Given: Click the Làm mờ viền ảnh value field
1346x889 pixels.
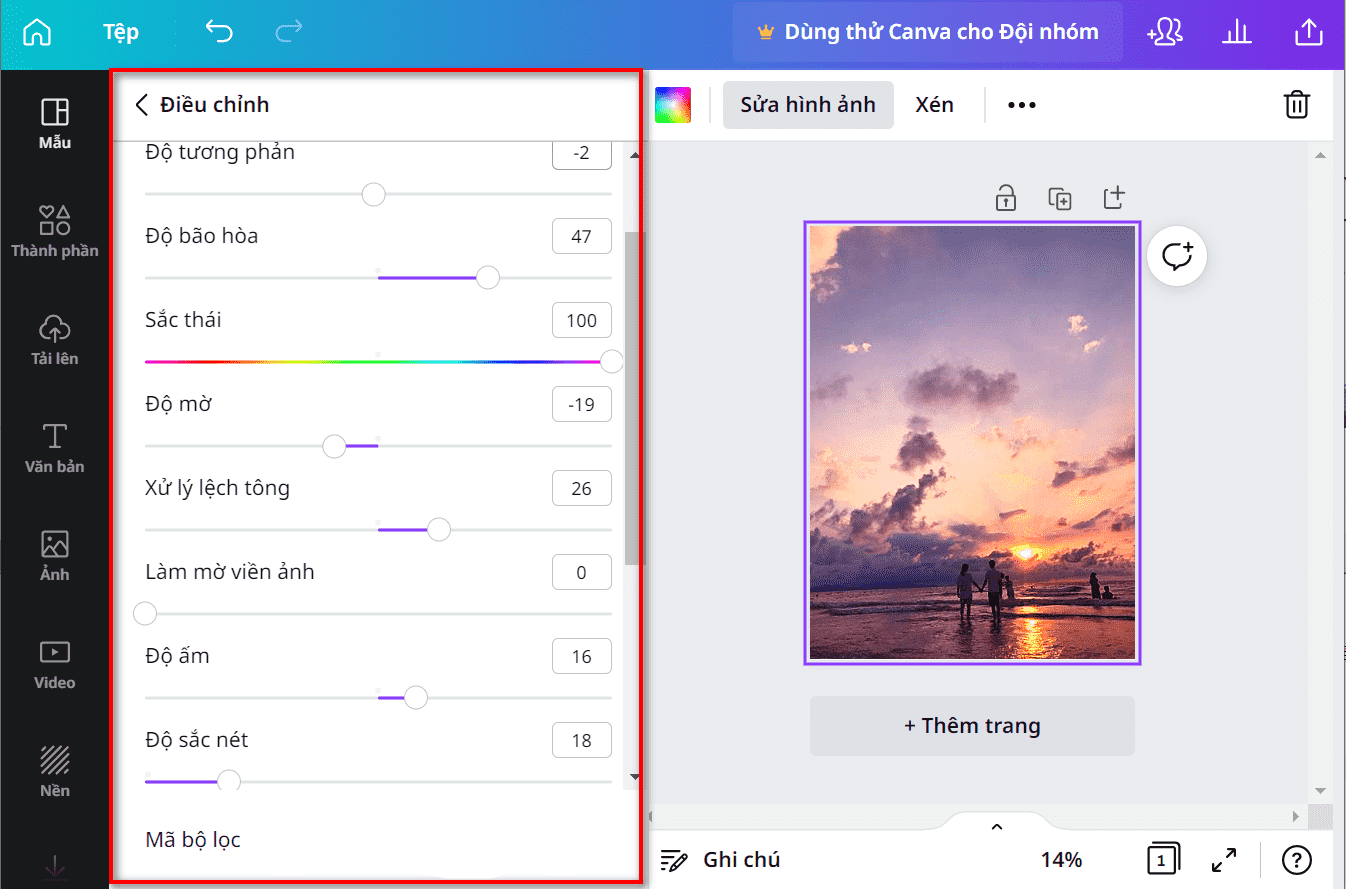Looking at the screenshot, I should [582, 573].
